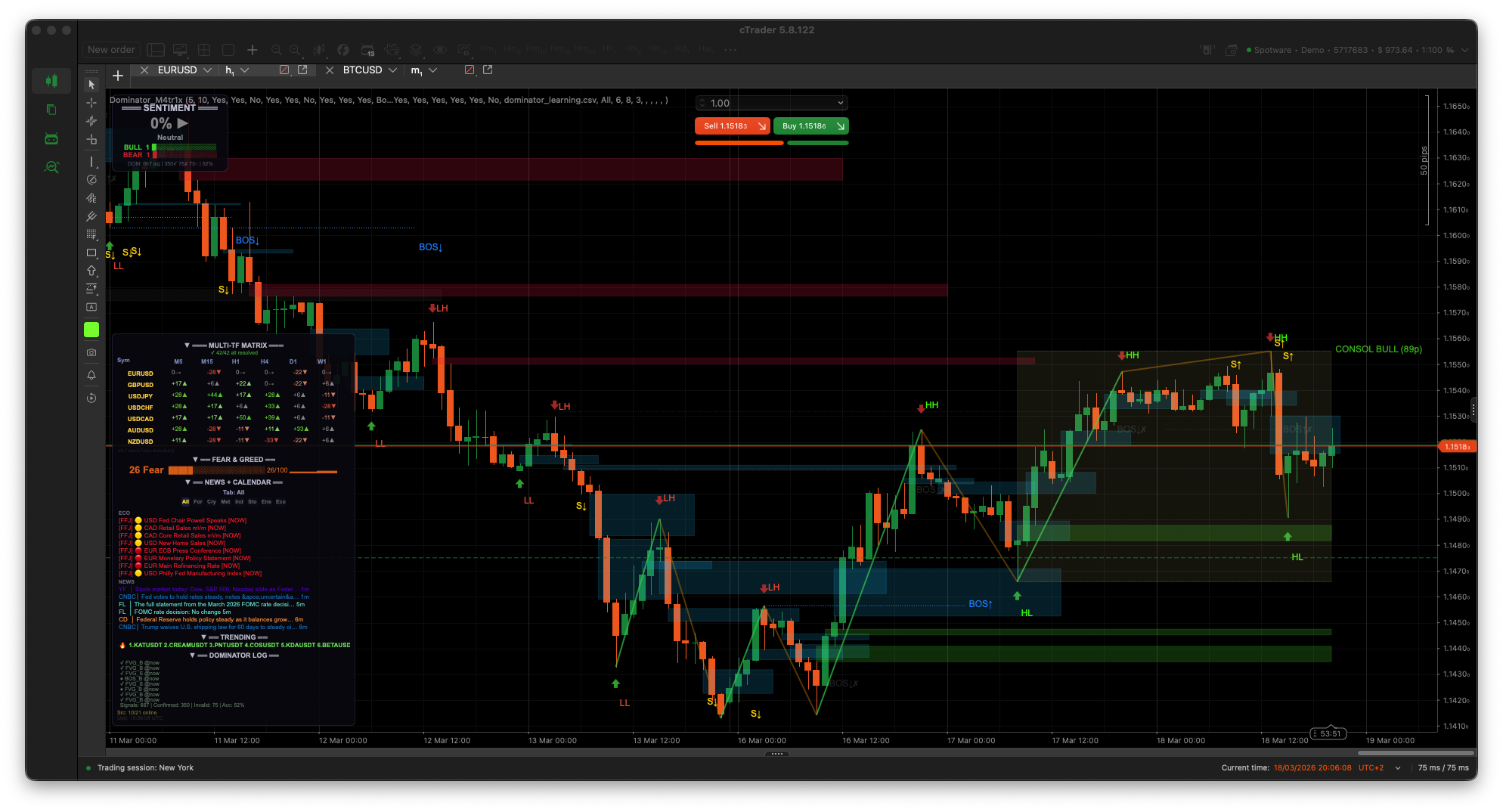Select the Cry news filter tab
Viewport: 1503px width, 812px height.
tap(212, 502)
